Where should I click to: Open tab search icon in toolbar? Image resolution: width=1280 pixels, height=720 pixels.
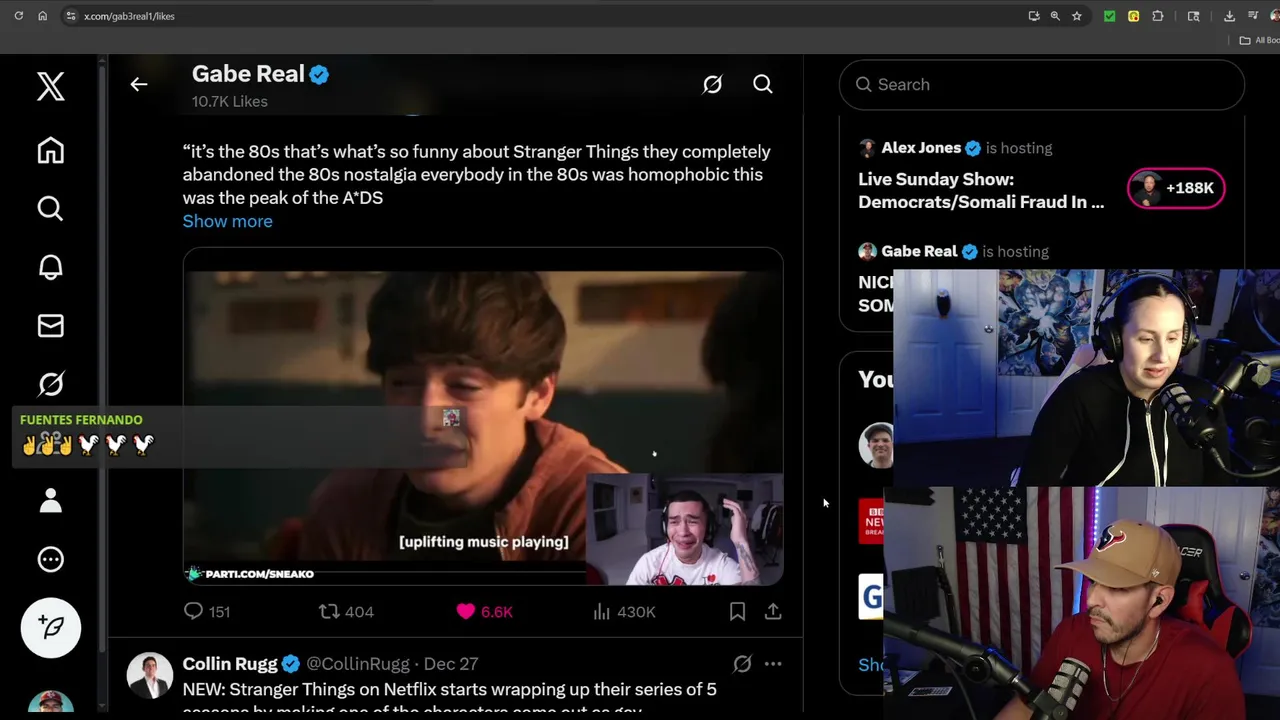click(1193, 16)
